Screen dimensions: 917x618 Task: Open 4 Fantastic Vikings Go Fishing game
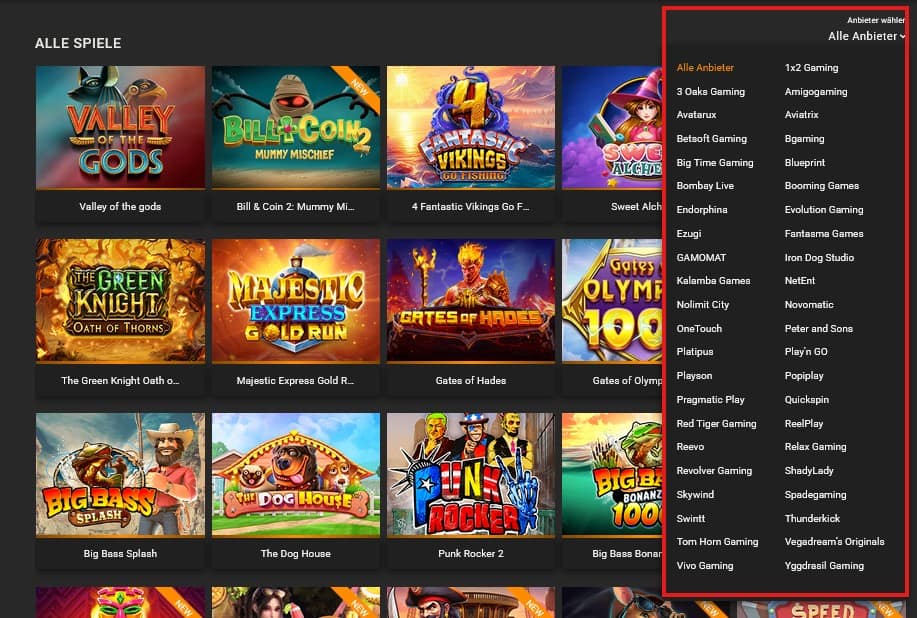click(x=470, y=127)
